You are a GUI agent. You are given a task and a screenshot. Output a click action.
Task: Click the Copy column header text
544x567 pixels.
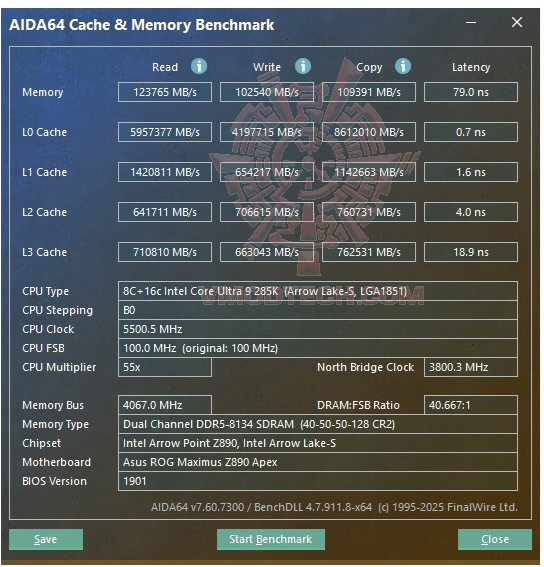pos(369,68)
